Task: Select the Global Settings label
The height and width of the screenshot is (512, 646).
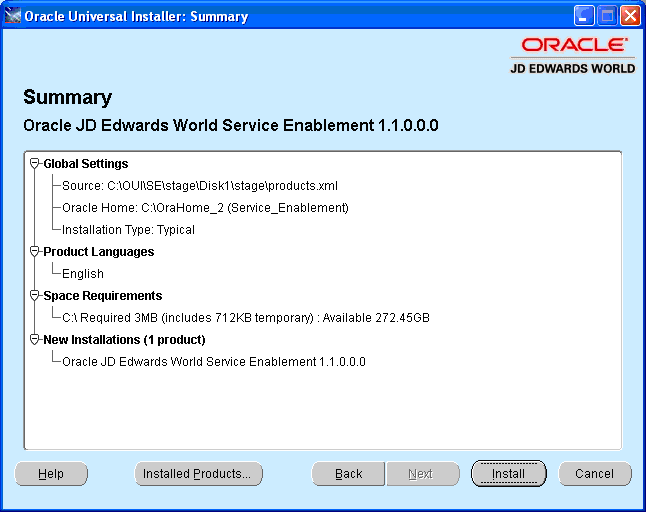Action: 86,164
